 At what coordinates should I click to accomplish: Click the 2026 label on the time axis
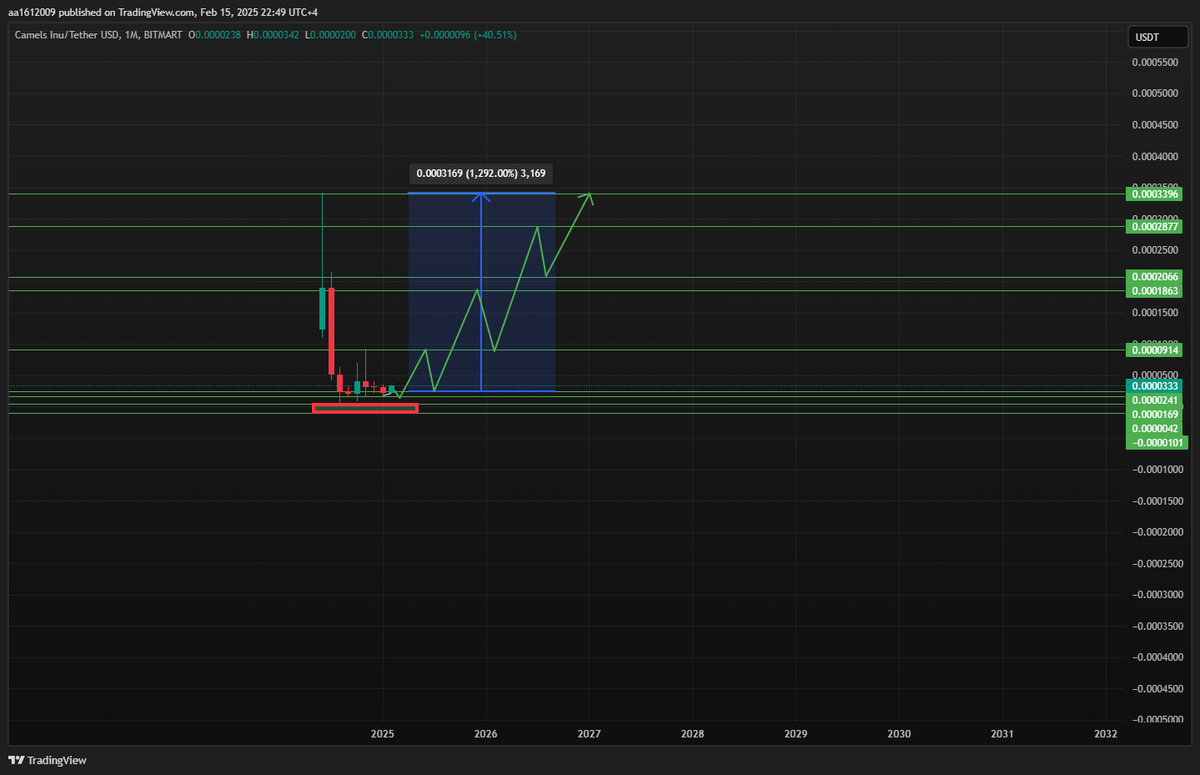click(486, 734)
